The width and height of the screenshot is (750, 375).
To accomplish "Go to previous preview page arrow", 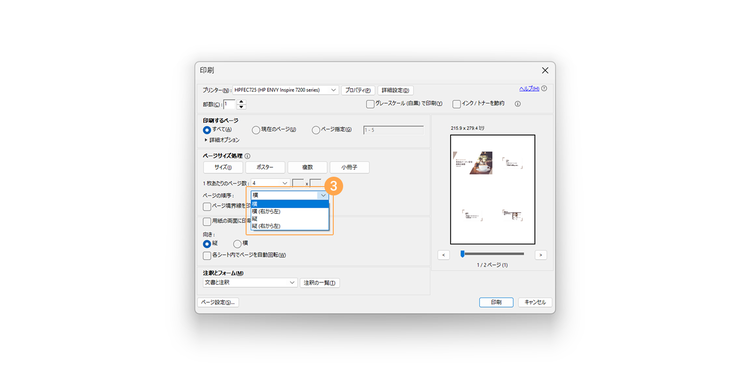I will click(x=443, y=255).
